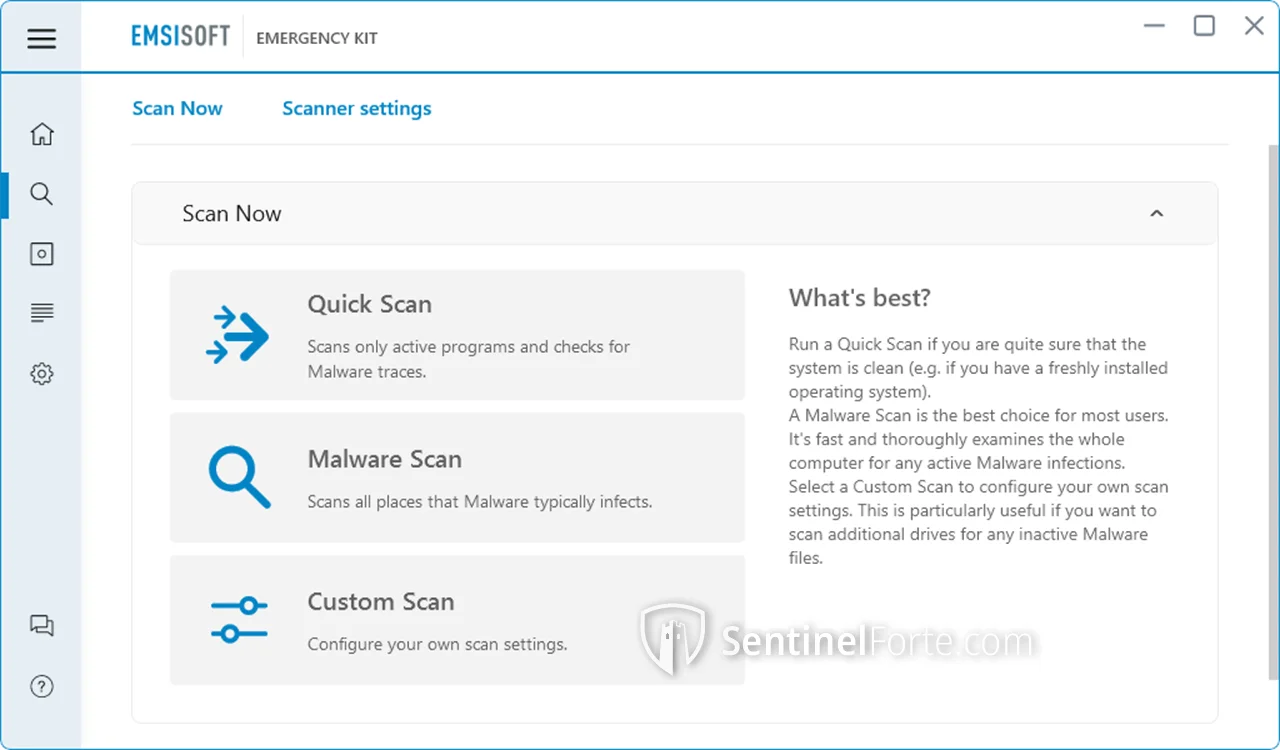The height and width of the screenshot is (750, 1280).
Task: Switch to the Scan Now tab
Action: (x=177, y=109)
